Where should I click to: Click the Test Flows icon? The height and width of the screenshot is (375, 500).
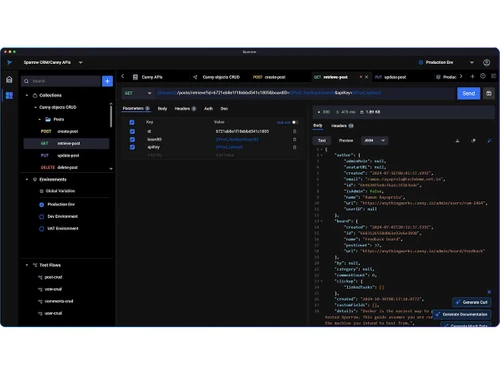coord(35,265)
